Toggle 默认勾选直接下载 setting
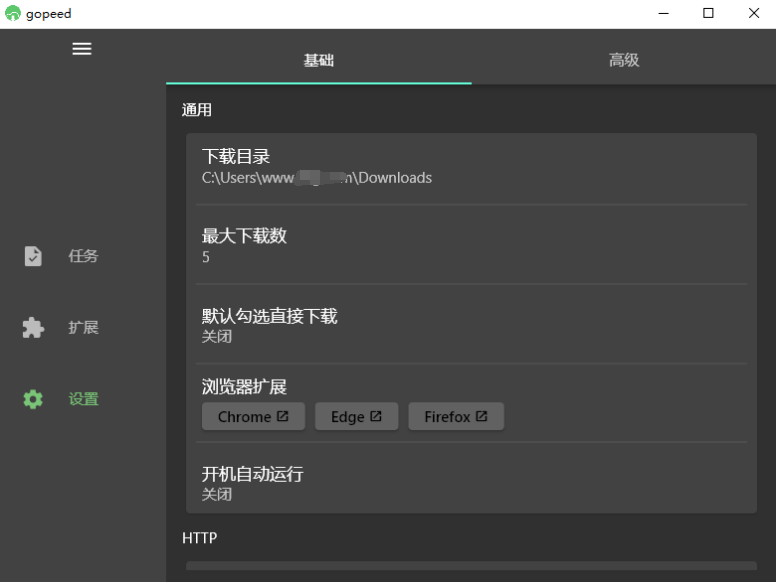Viewport: 776px width, 582px height. (x=471, y=325)
